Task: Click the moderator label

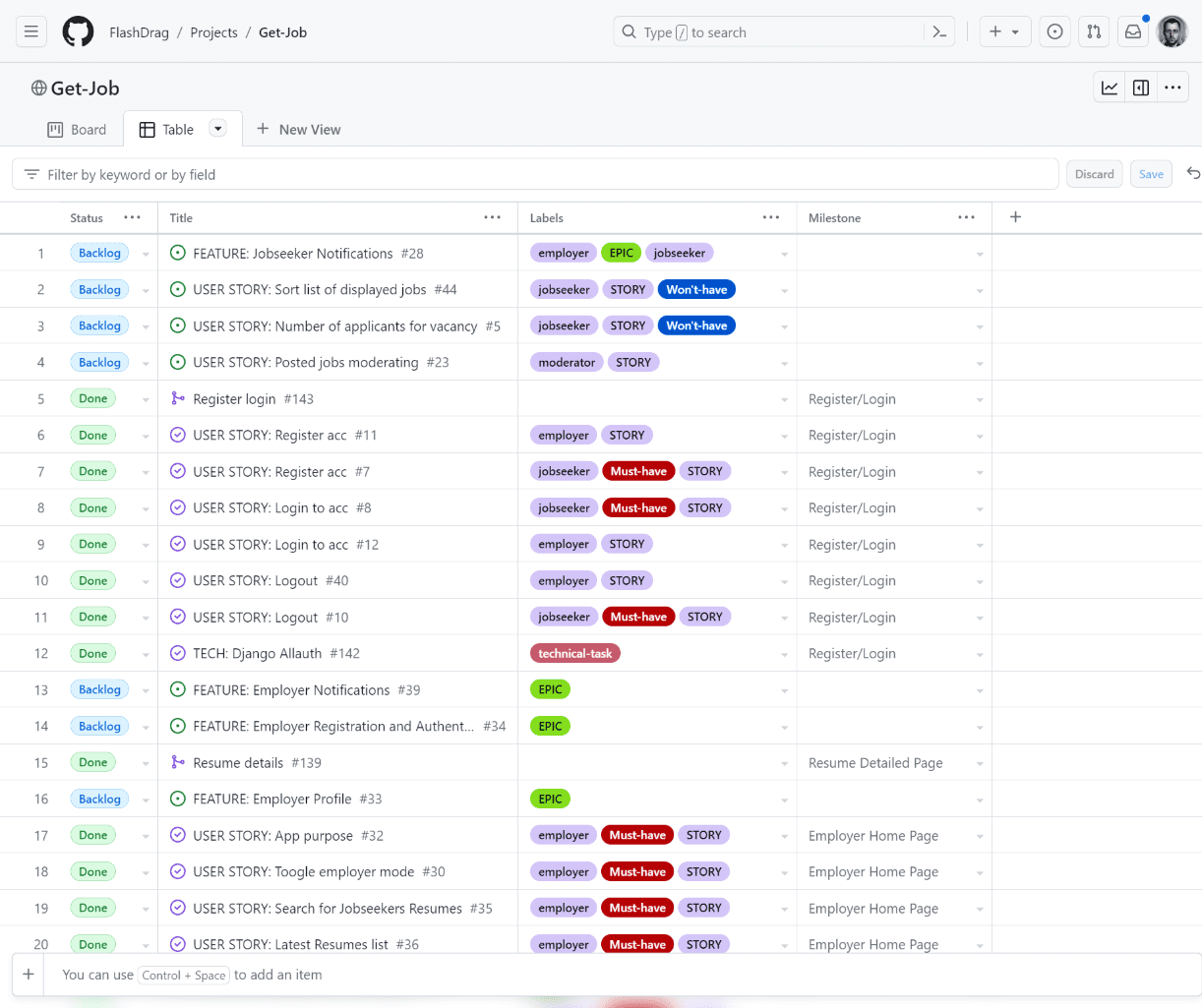Action: [x=567, y=362]
